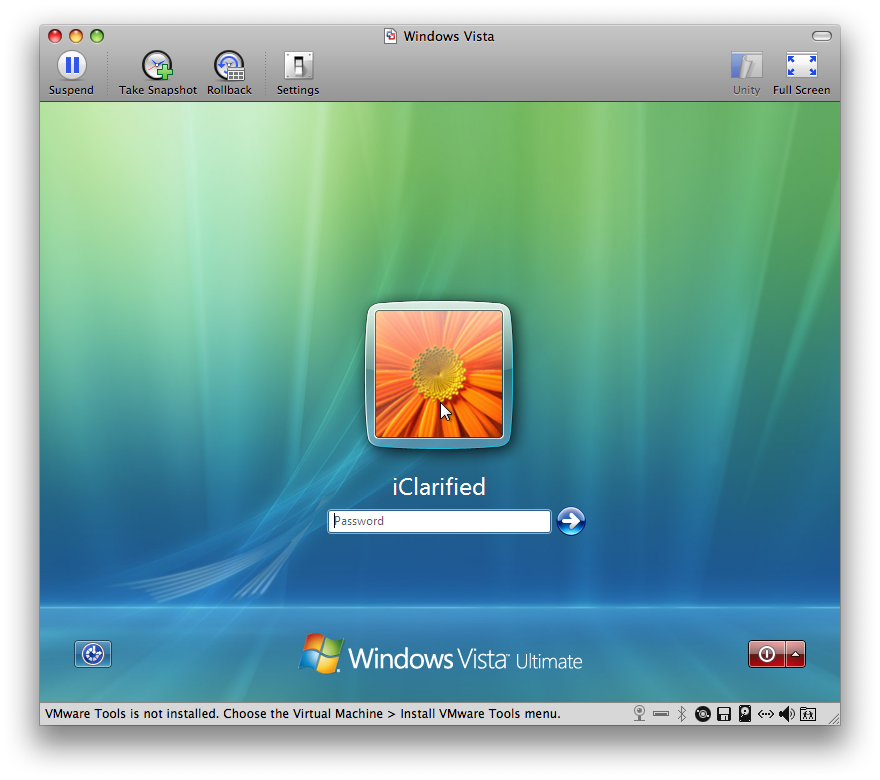Suspend the virtual machine
The height and width of the screenshot is (780, 880).
tap(71, 74)
